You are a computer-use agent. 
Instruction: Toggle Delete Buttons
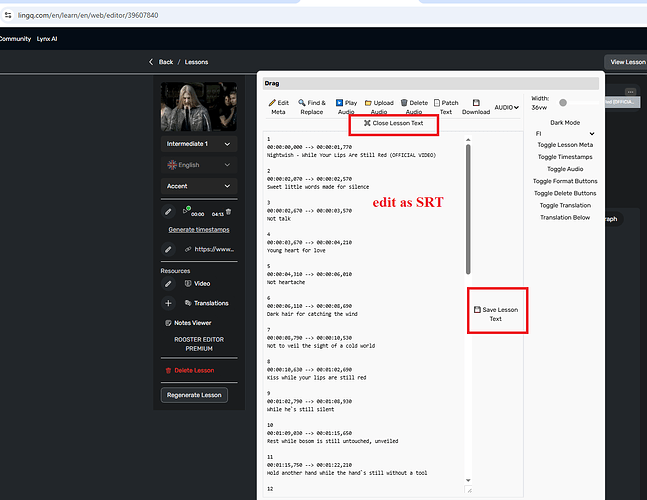point(565,193)
